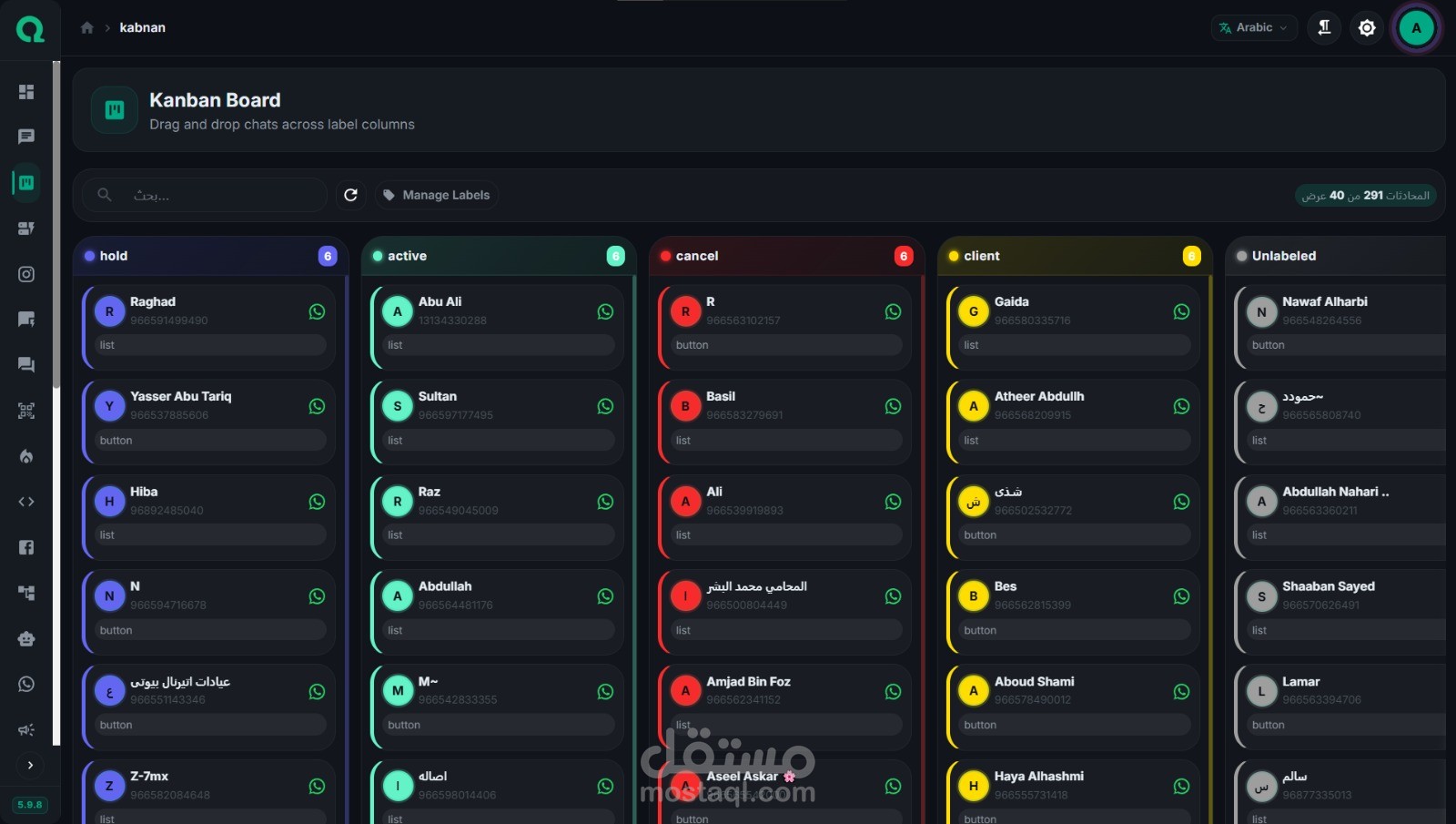This screenshot has width=1456, height=824.
Task: Select the cancel column header
Action: tap(787, 256)
